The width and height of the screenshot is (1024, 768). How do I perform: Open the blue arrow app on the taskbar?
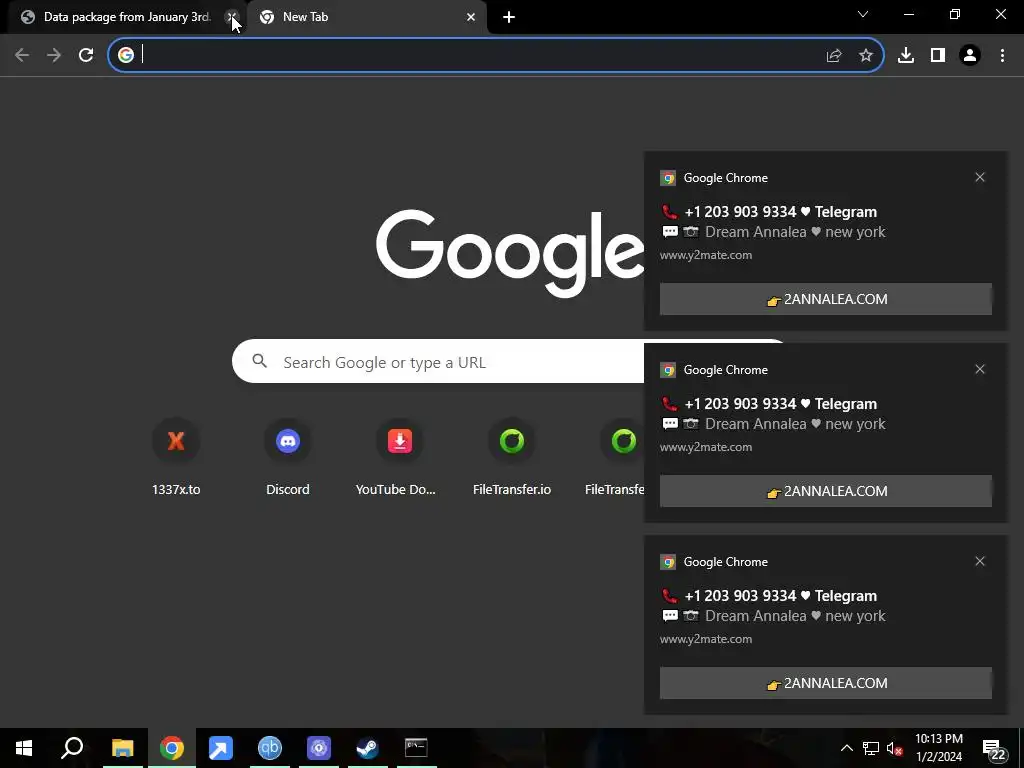pyautogui.click(x=220, y=748)
